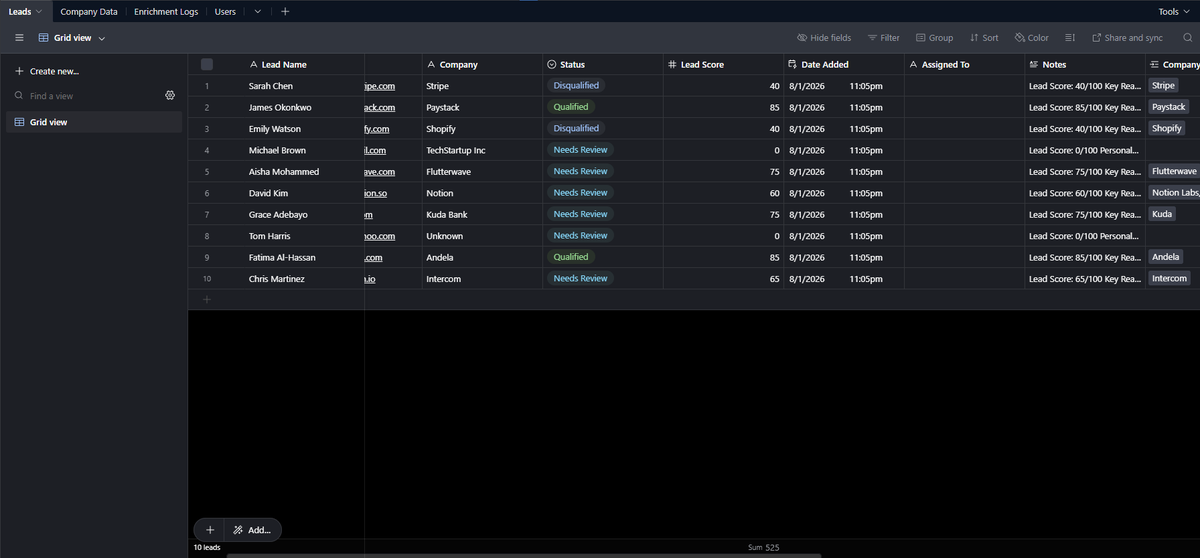Click the horizontal scrollbar at the bottom
The width and height of the screenshot is (1200, 558).
click(523, 556)
